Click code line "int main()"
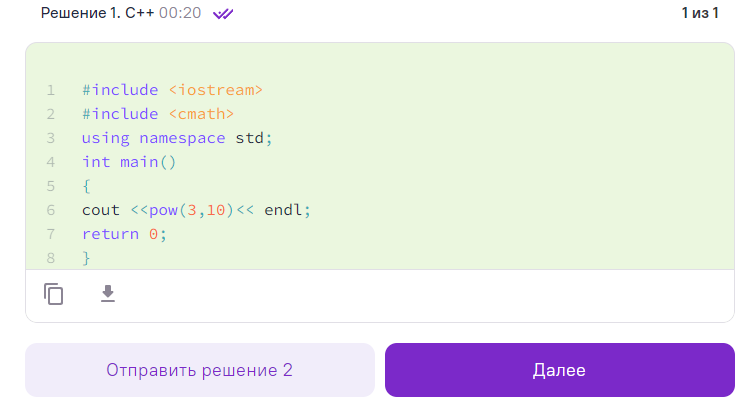Screen dimensions: 755x409 (x=129, y=162)
